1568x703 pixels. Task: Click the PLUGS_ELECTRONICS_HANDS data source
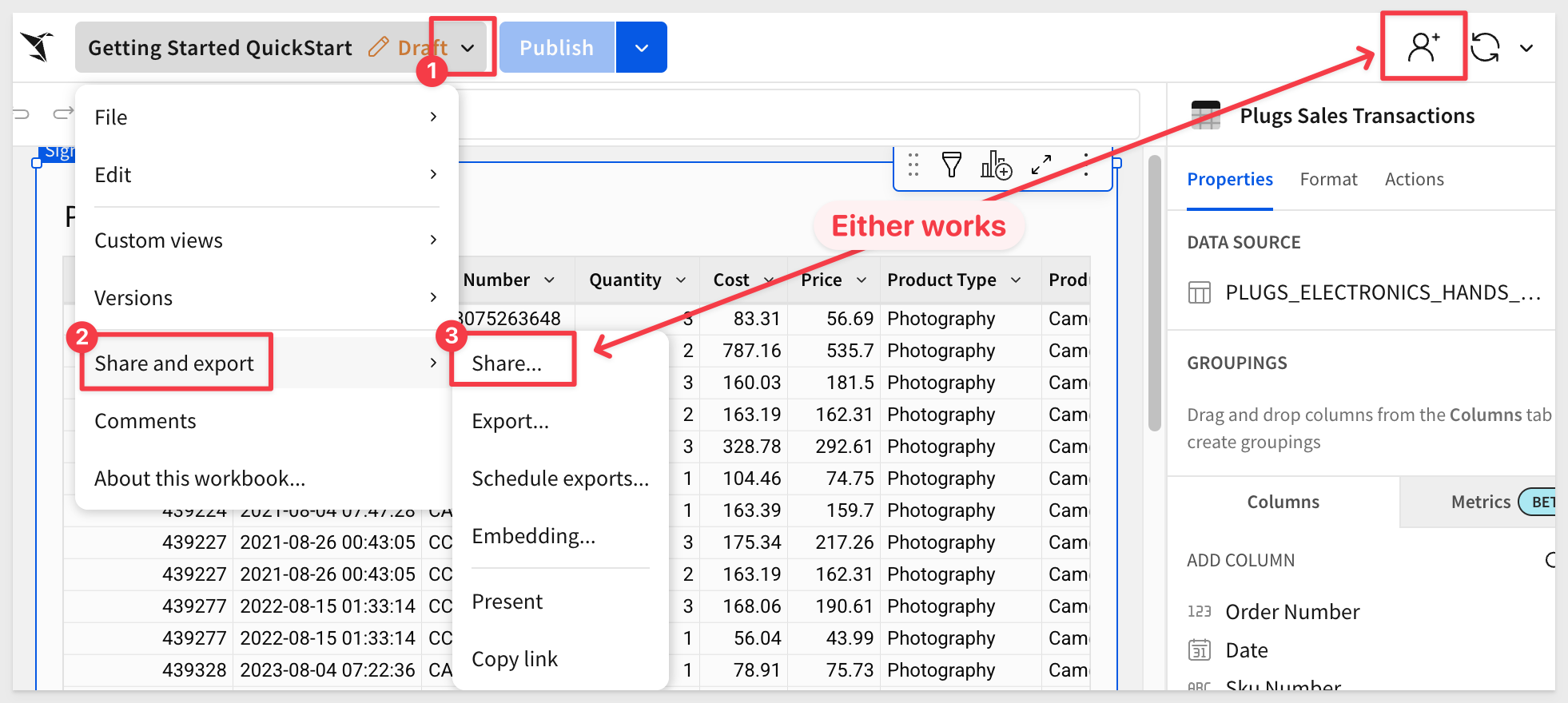[x=1383, y=293]
